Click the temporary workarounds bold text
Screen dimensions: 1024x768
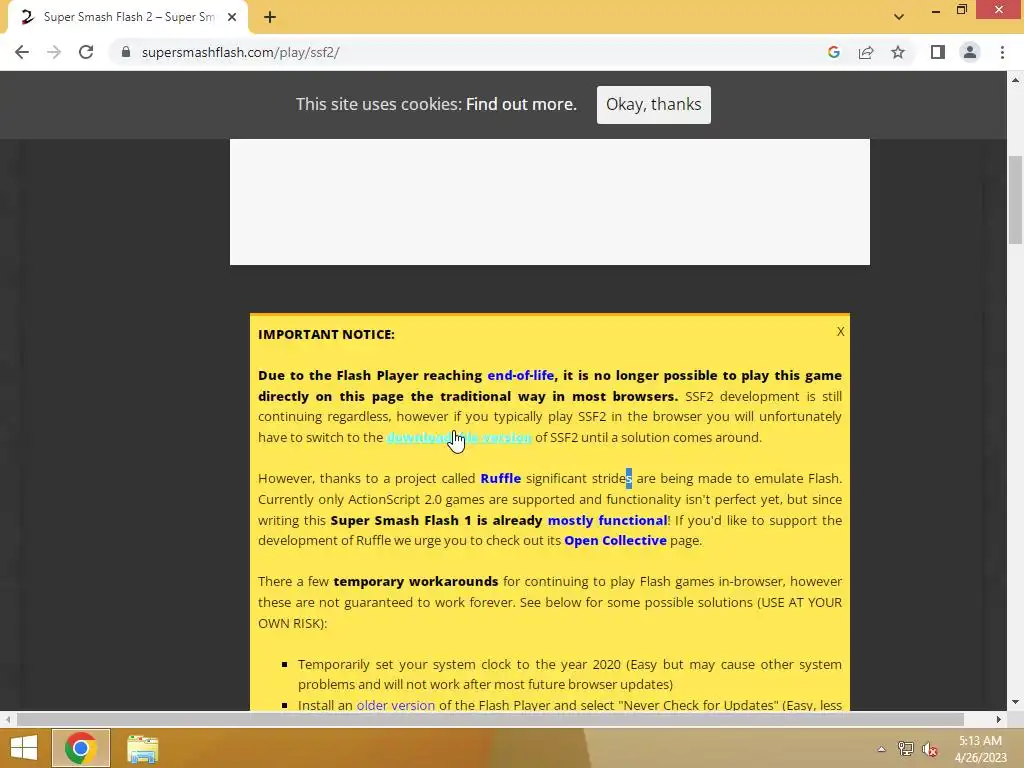416,582
